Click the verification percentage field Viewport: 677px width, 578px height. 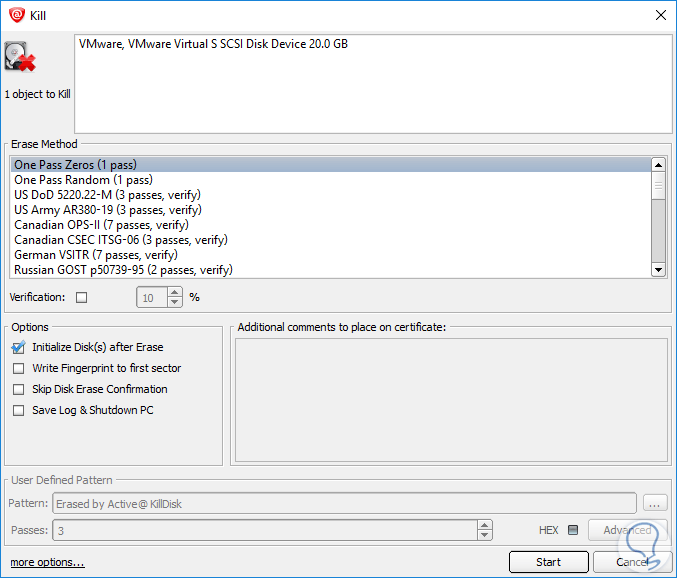(152, 297)
